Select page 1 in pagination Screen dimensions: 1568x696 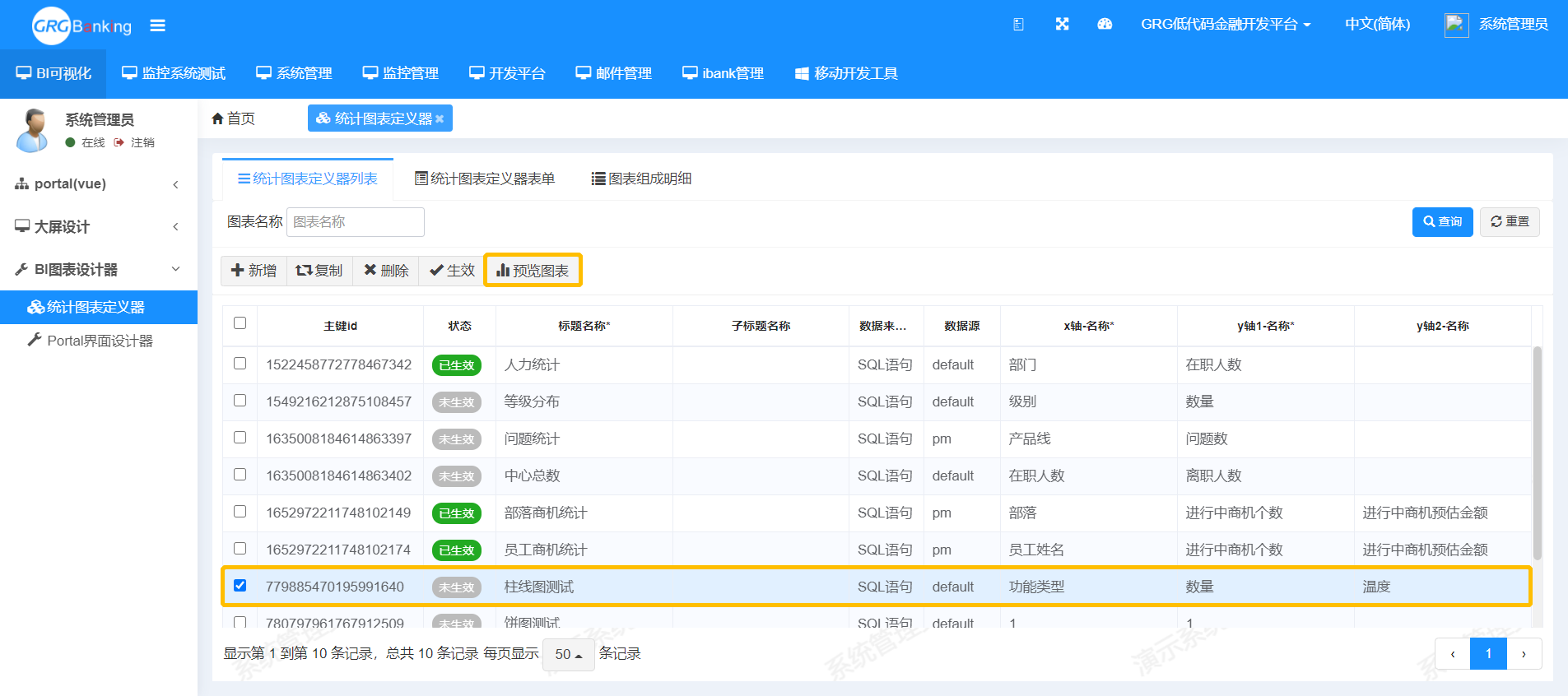pyautogui.click(x=1488, y=654)
